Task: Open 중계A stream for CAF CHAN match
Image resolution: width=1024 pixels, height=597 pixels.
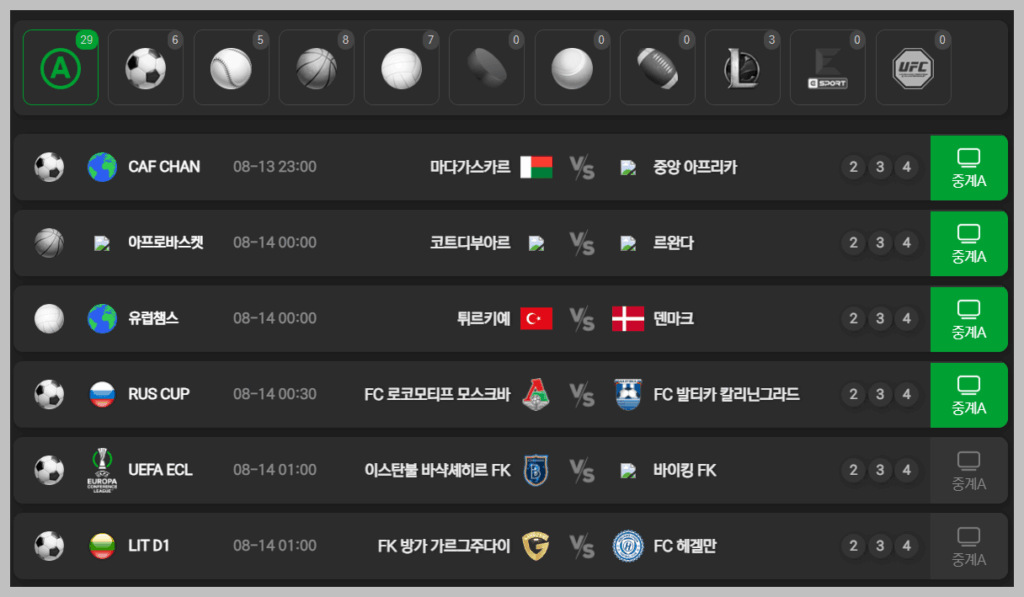Action: pyautogui.click(x=968, y=168)
